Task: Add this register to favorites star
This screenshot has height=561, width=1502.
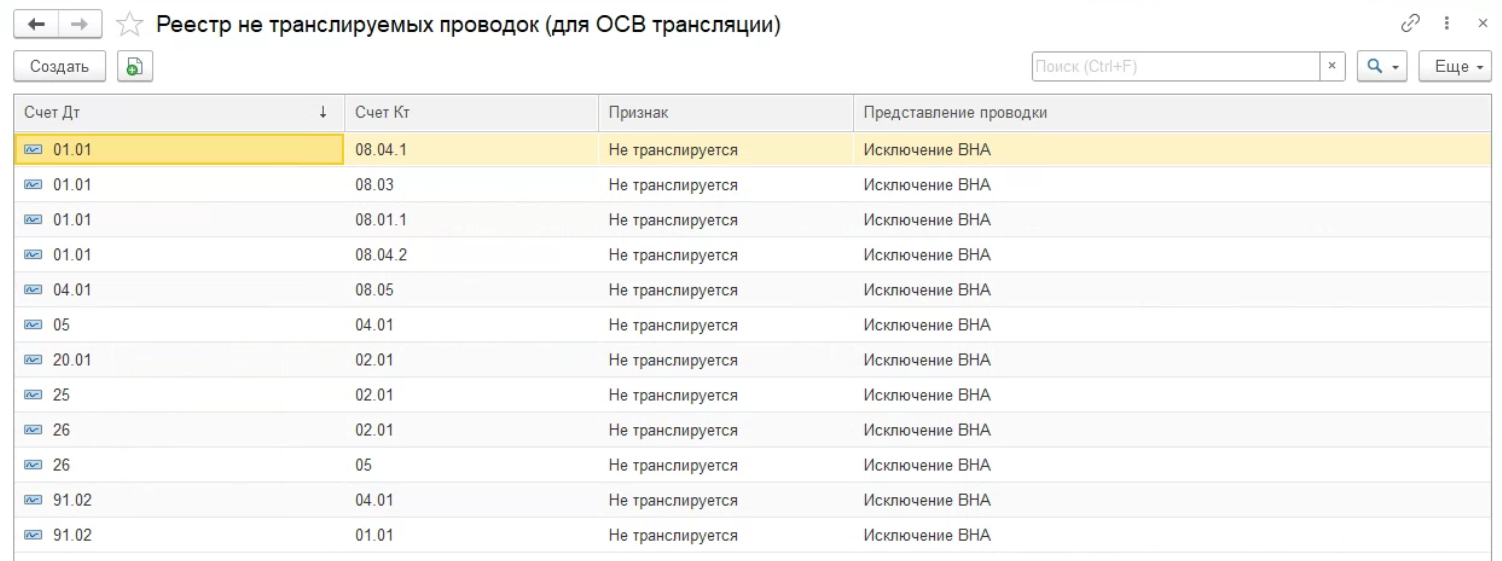Action: pyautogui.click(x=128, y=24)
